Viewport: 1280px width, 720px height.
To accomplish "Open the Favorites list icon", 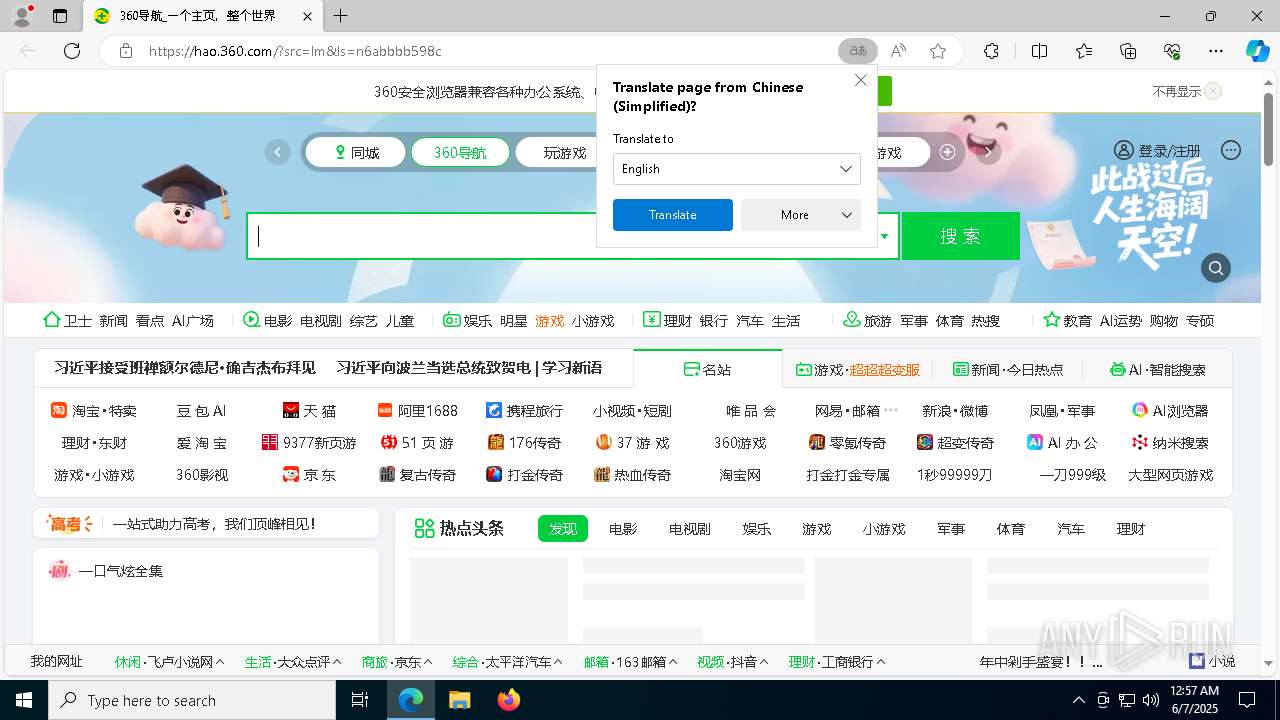I will [x=1084, y=51].
